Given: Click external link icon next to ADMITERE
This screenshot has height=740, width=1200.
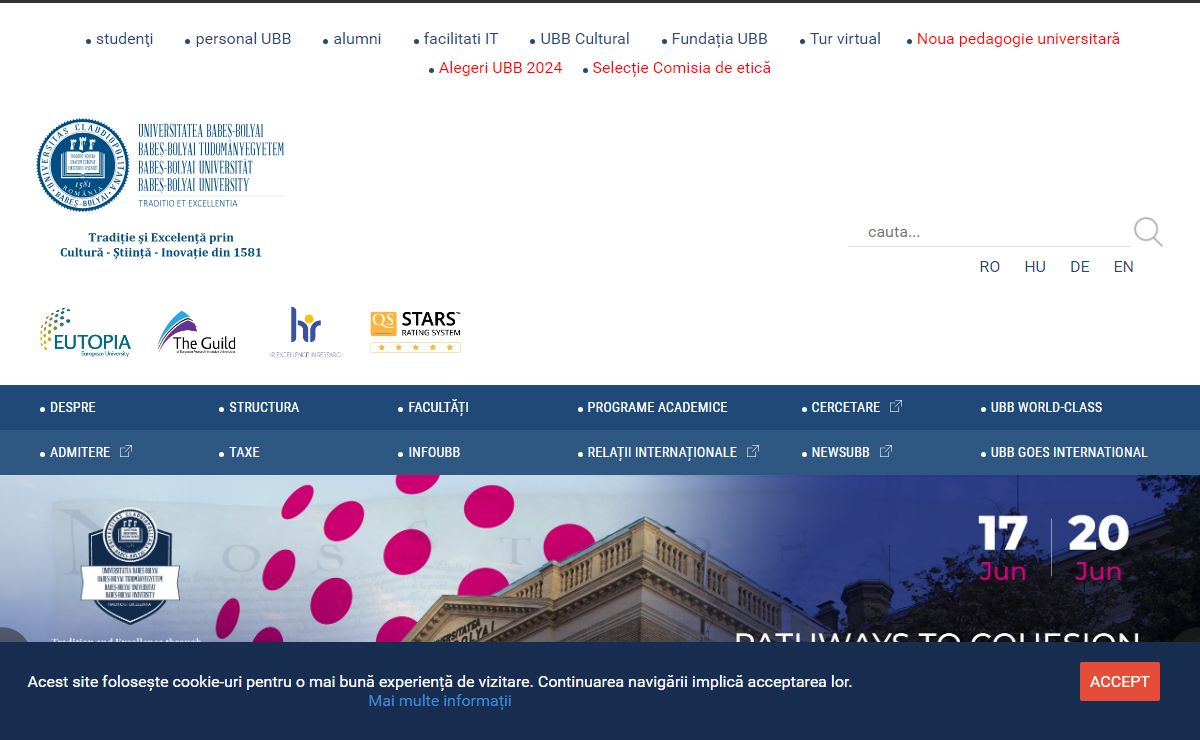Looking at the screenshot, I should (126, 451).
